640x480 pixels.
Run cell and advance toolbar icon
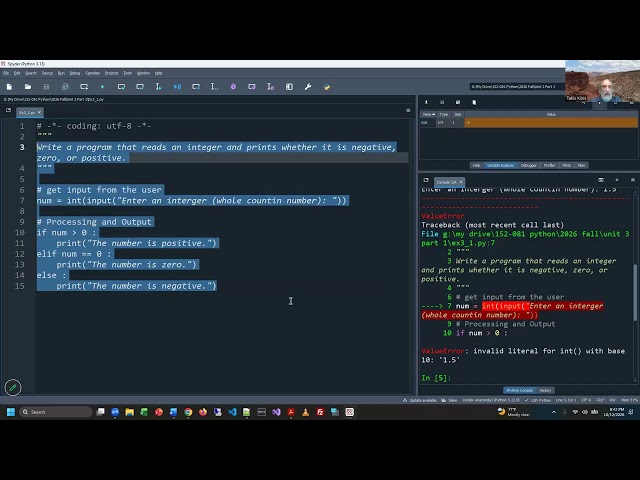140,87
